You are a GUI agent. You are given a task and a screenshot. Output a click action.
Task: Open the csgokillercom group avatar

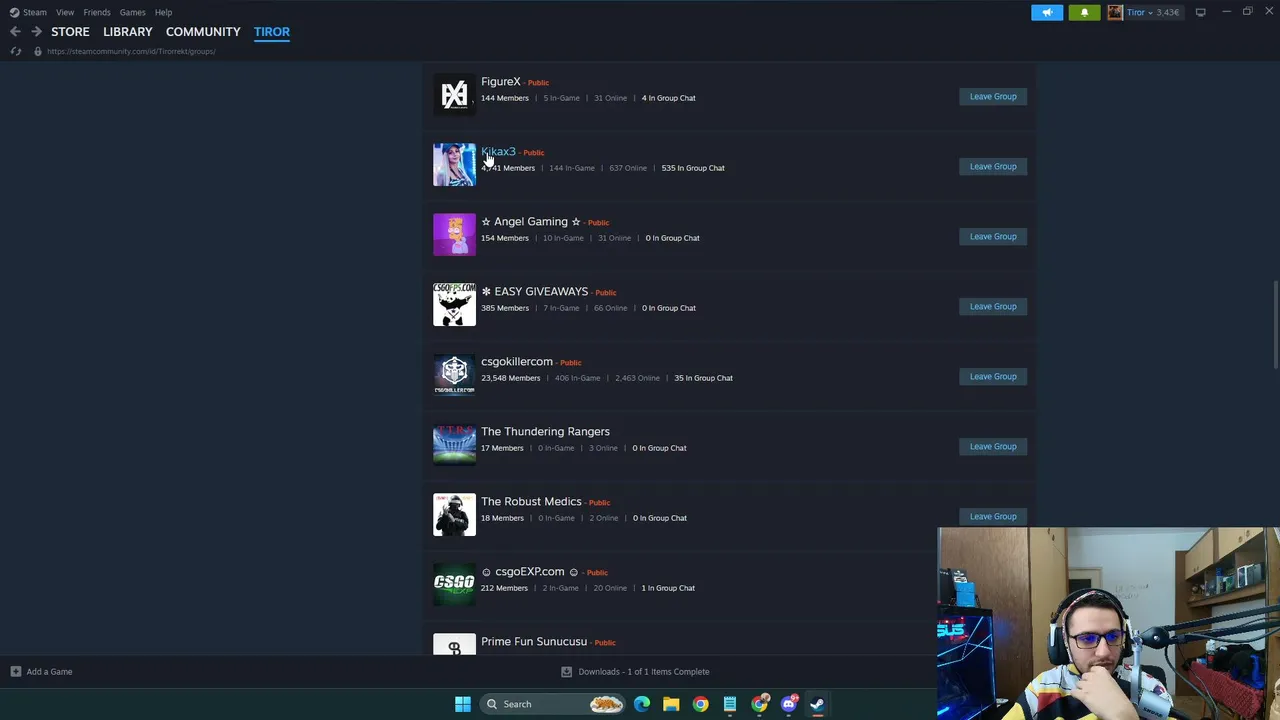pos(454,375)
